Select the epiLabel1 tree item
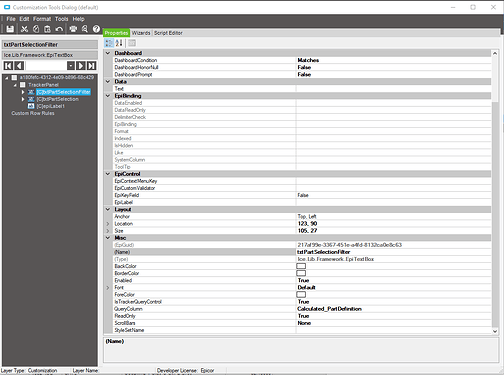The width and height of the screenshot is (504, 375). [50, 106]
